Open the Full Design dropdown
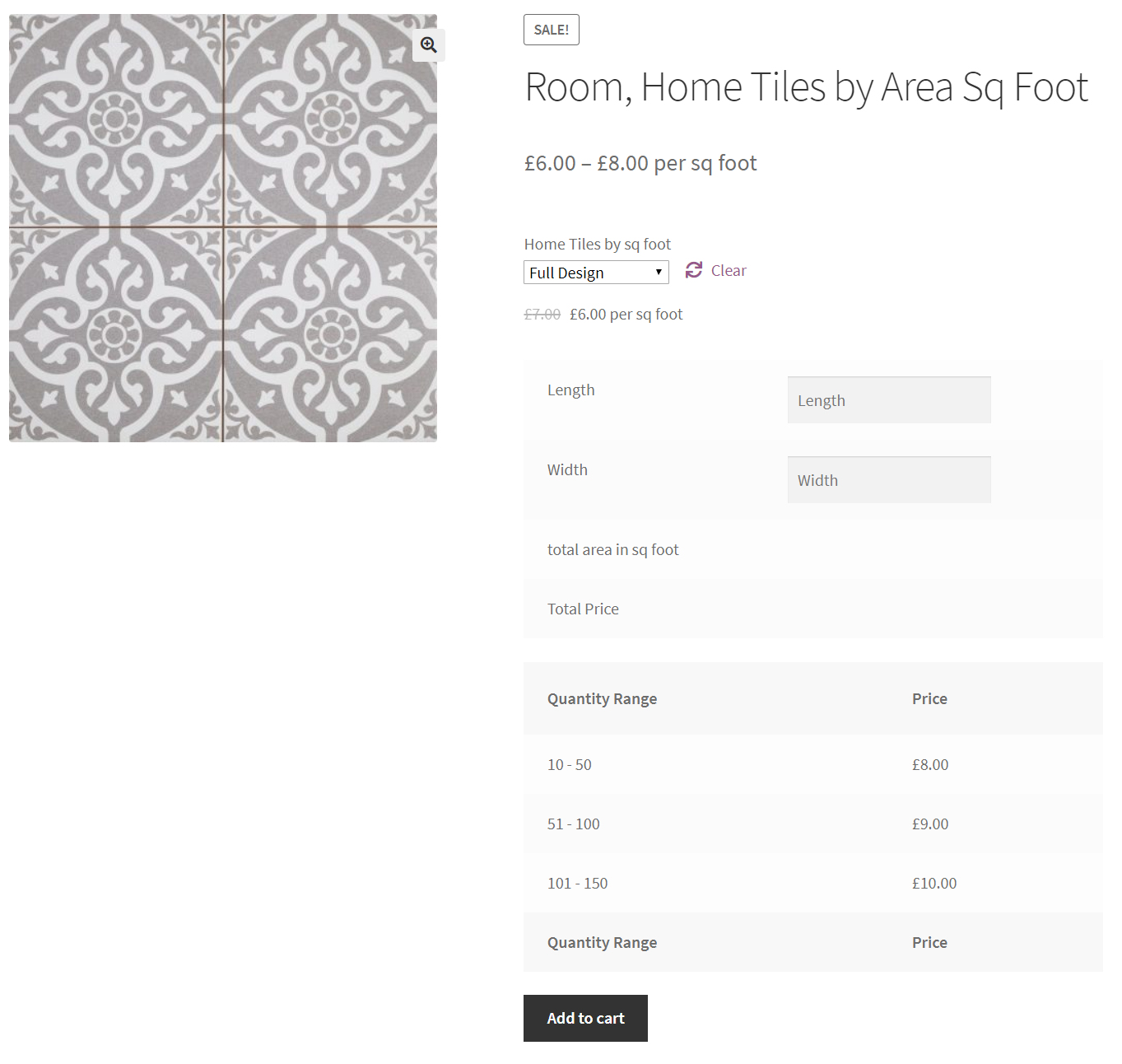This screenshot has height=1064, width=1122. click(x=596, y=273)
